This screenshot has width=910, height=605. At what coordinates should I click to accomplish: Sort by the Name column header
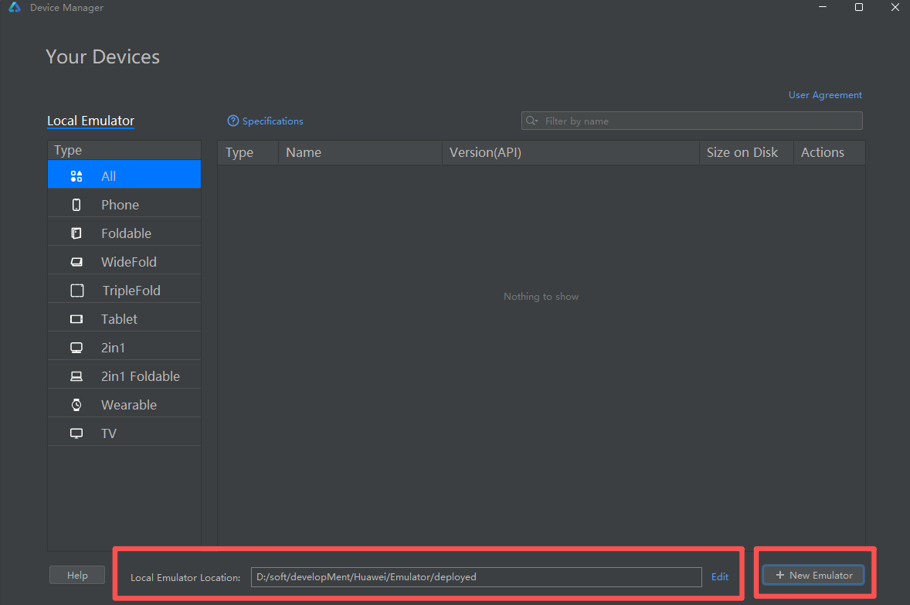[360, 153]
